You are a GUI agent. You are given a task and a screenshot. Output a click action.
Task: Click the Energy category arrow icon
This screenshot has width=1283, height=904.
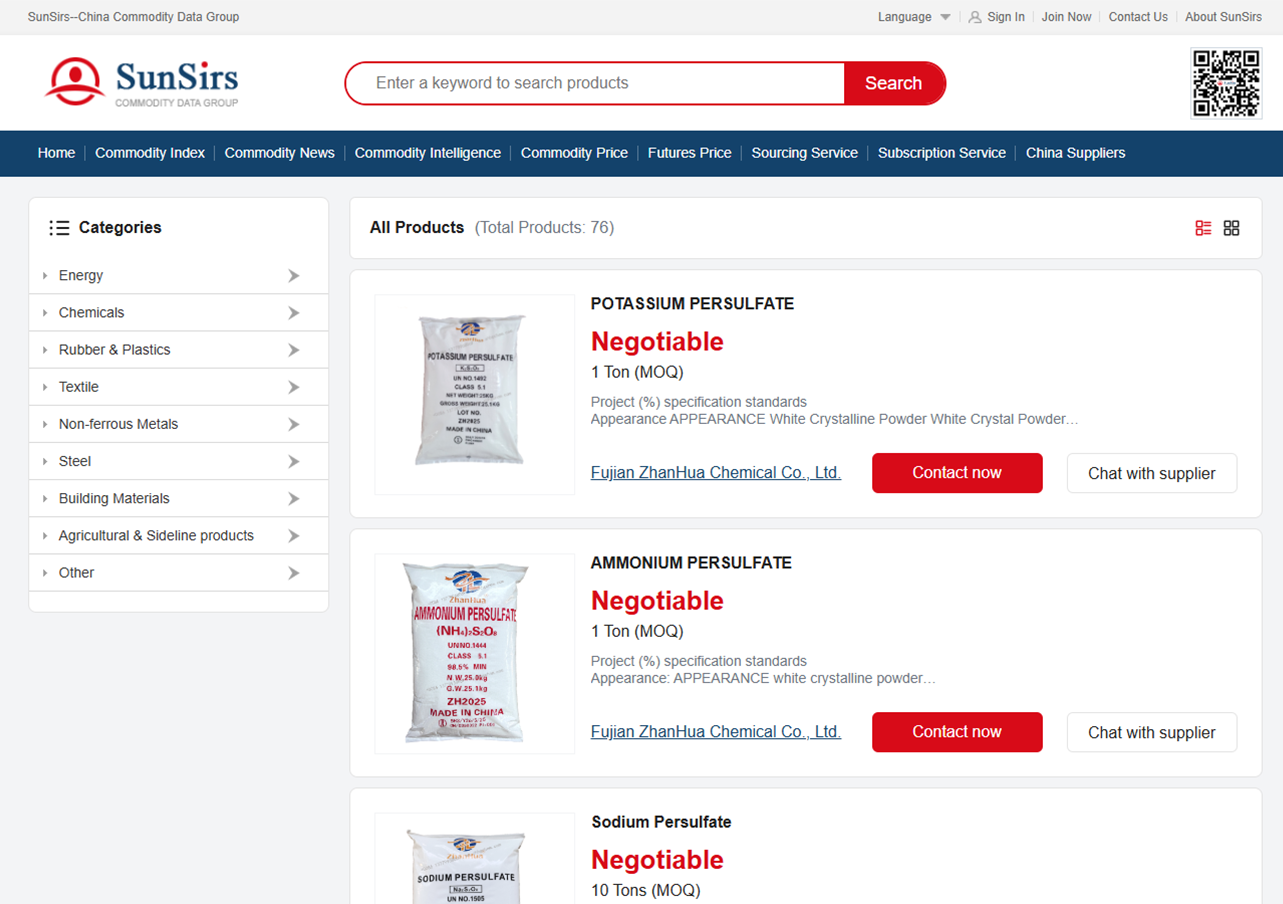click(x=293, y=276)
